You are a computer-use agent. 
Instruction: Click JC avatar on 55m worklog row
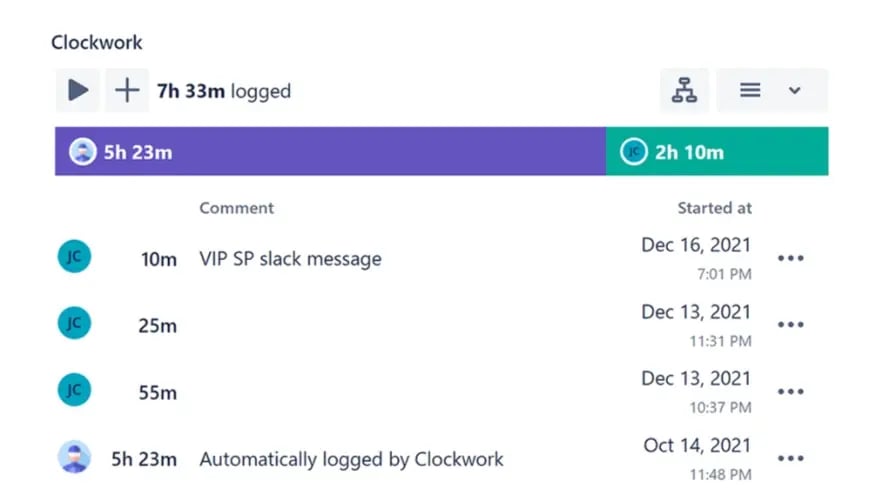(x=74, y=390)
